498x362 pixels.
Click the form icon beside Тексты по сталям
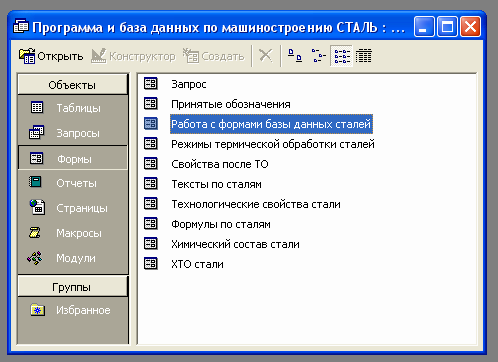click(150, 183)
